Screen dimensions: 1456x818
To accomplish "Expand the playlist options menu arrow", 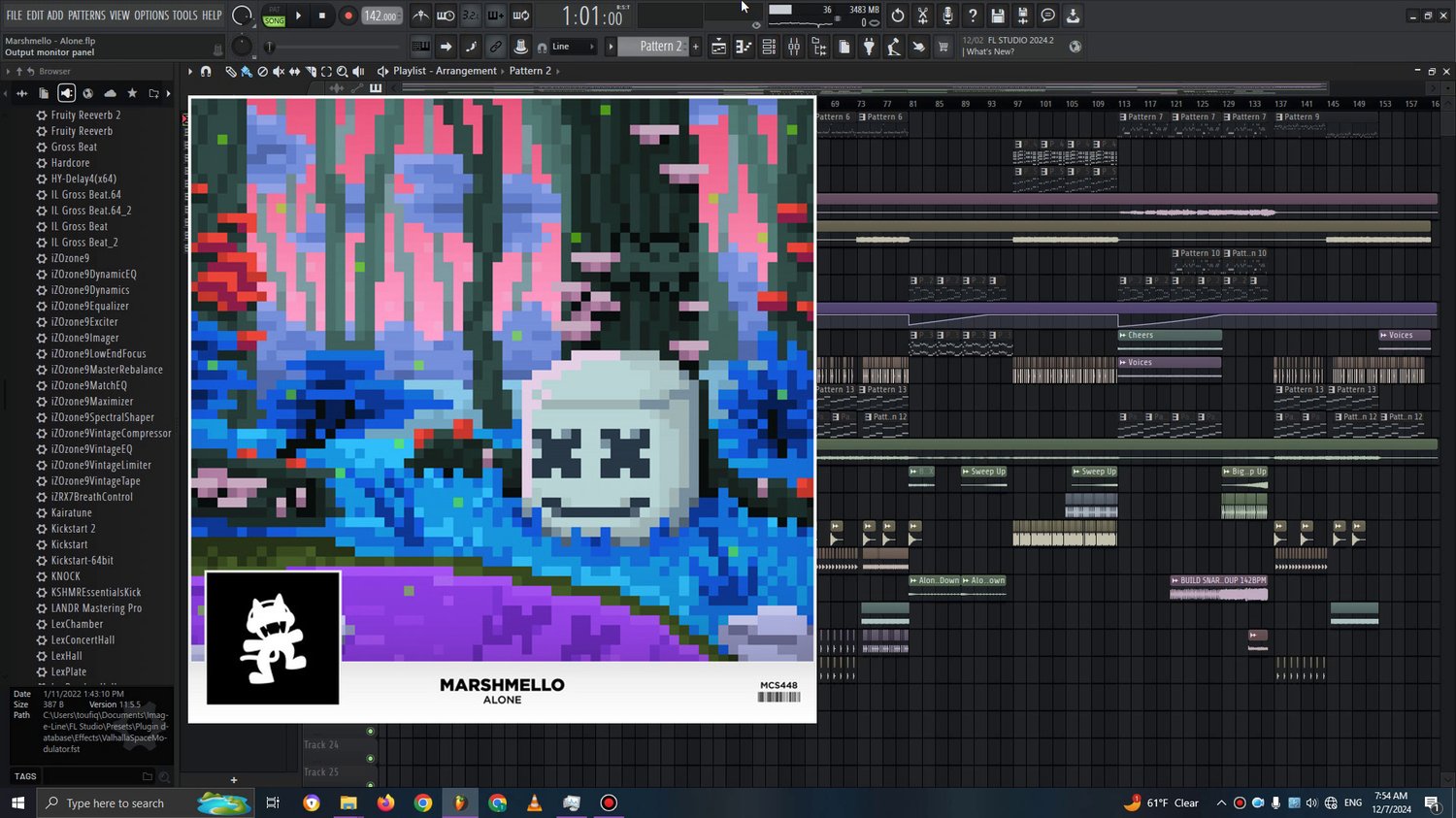I will tap(190, 71).
